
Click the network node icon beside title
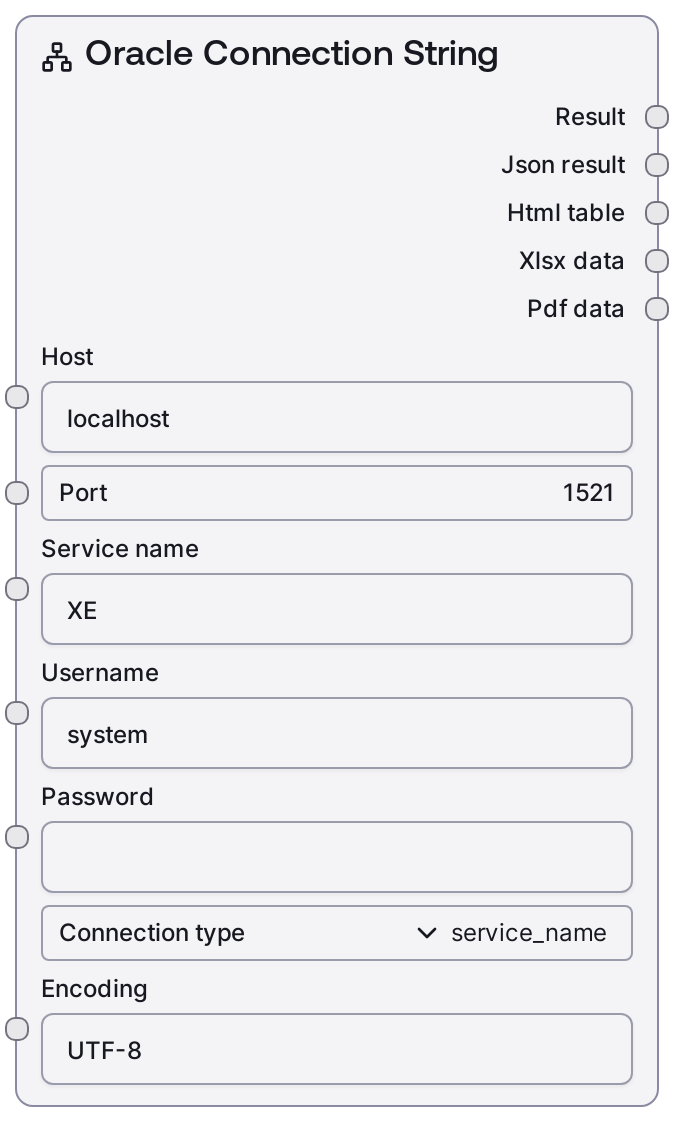pyautogui.click(x=57, y=57)
